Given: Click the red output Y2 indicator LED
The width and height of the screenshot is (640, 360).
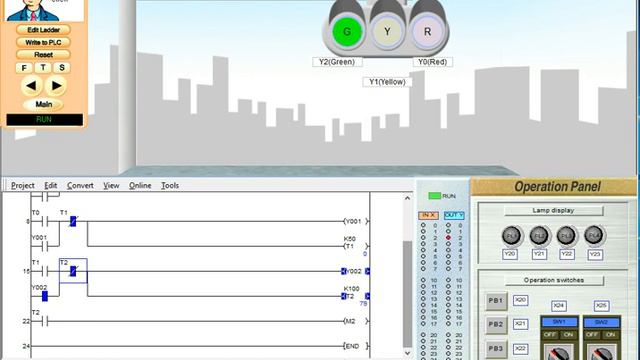Looking at the screenshot, I should coord(448,238).
